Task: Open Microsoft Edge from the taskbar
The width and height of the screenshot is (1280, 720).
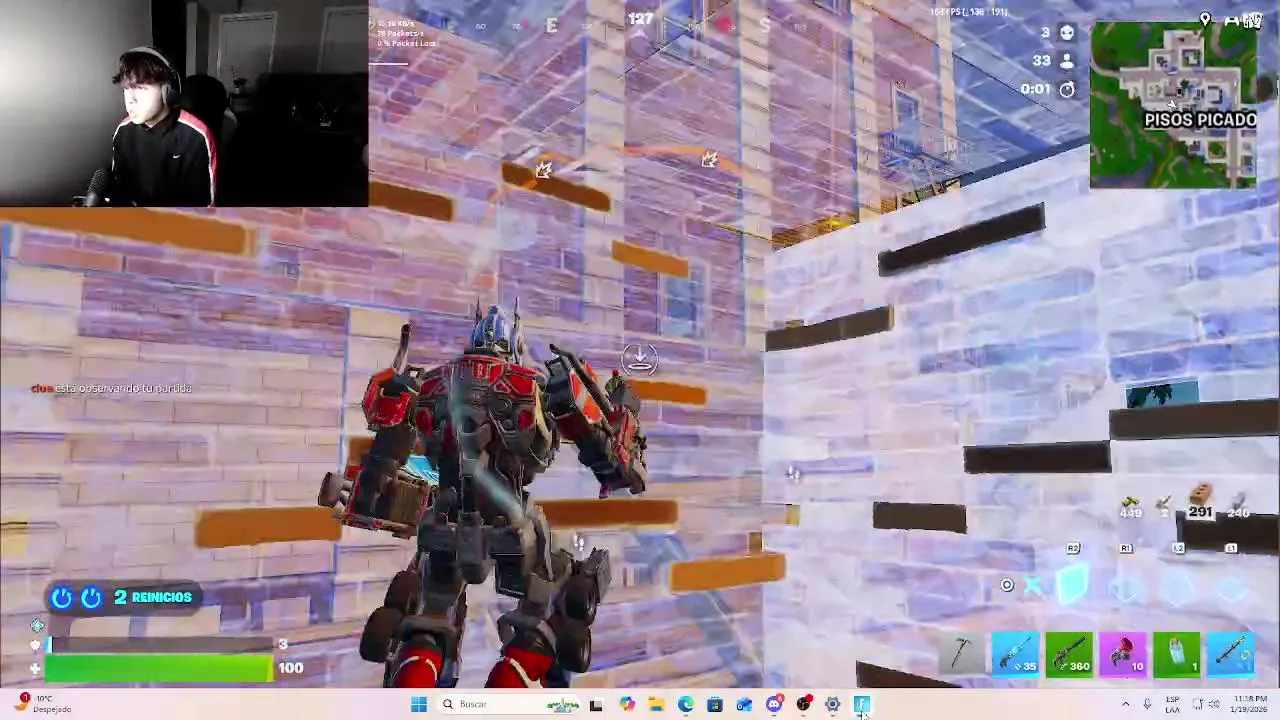Action: 685,704
